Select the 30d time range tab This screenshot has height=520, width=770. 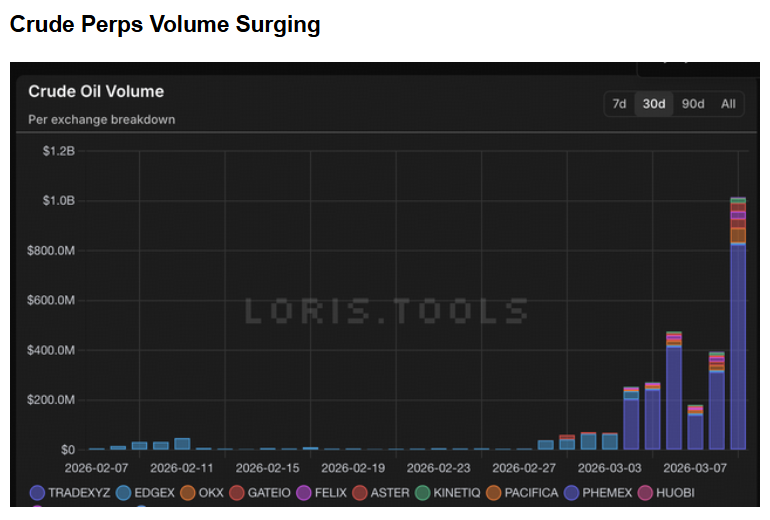(654, 104)
